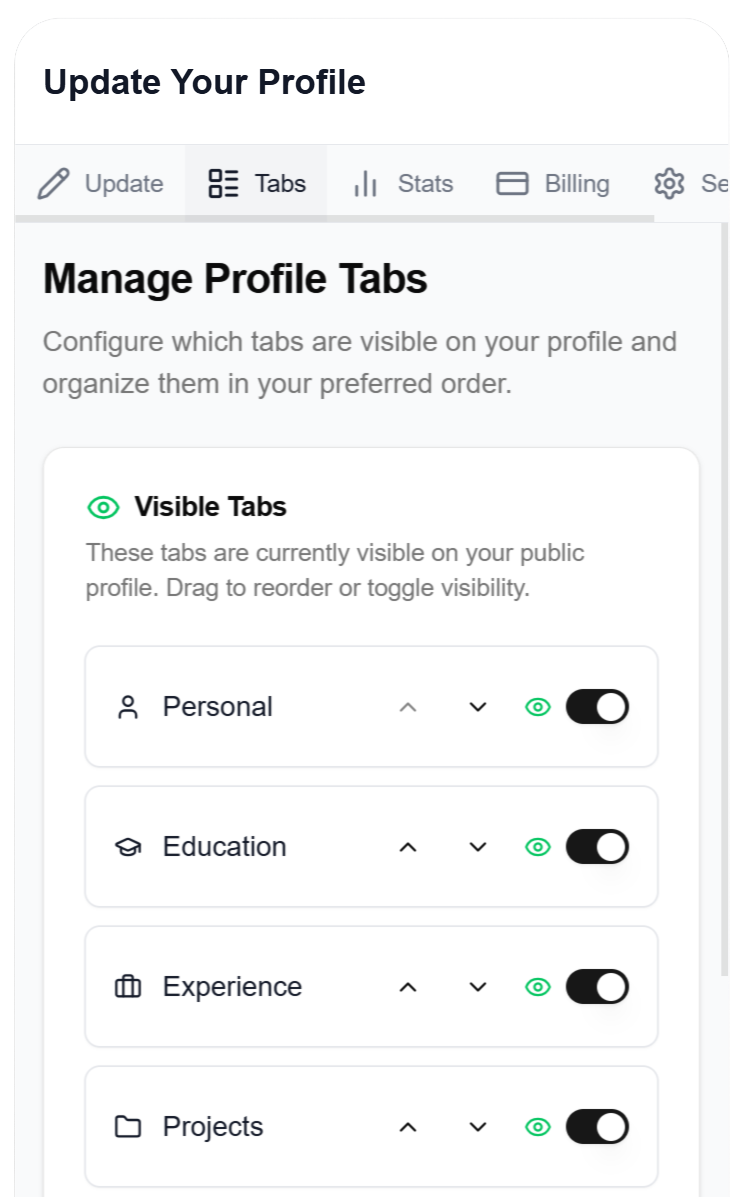Click the pencil icon on Update tab
The width and height of the screenshot is (742, 1197).
click(53, 184)
